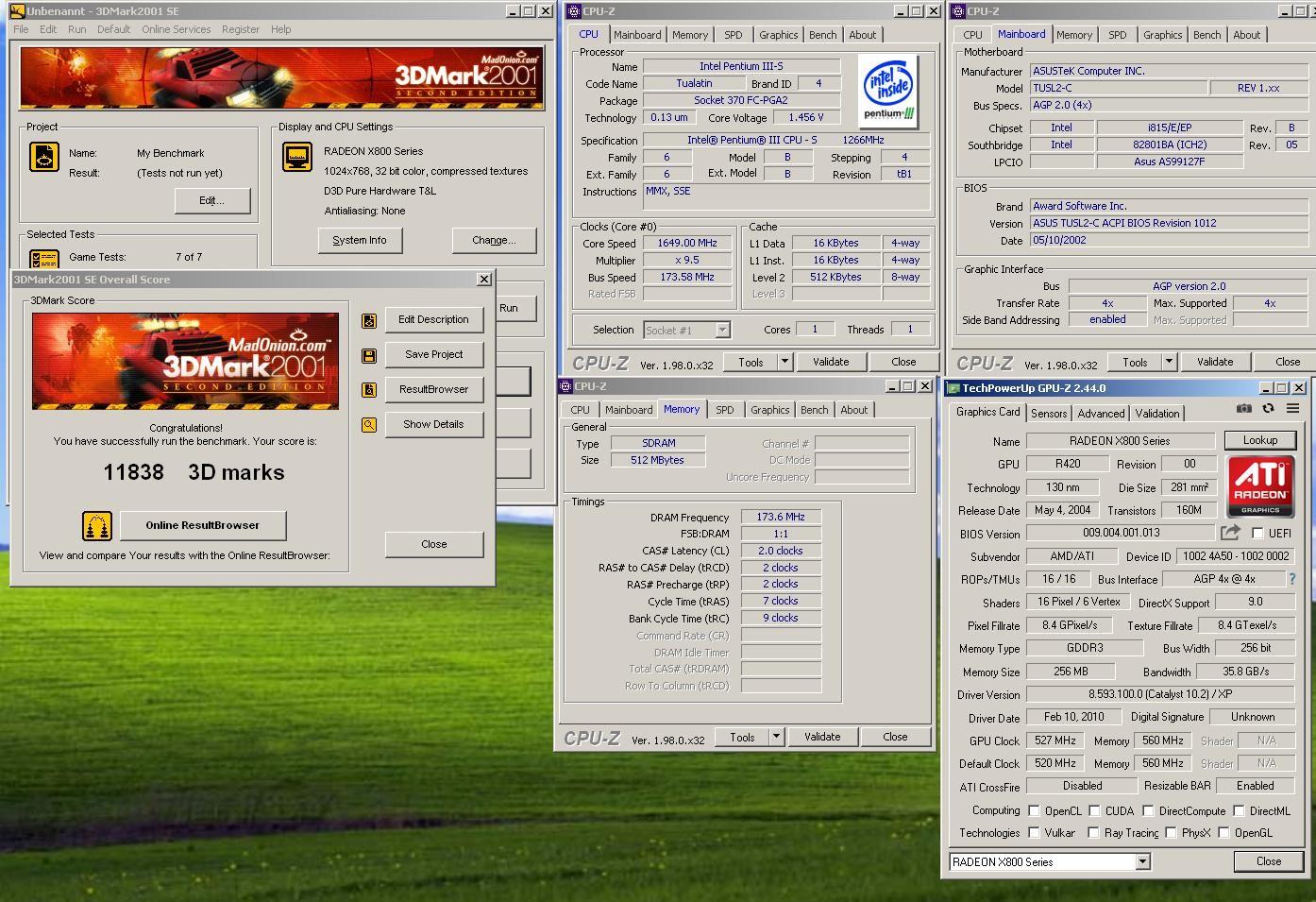
Task: Switch to the Sensors tab in GPU-Z
Action: (x=1049, y=413)
